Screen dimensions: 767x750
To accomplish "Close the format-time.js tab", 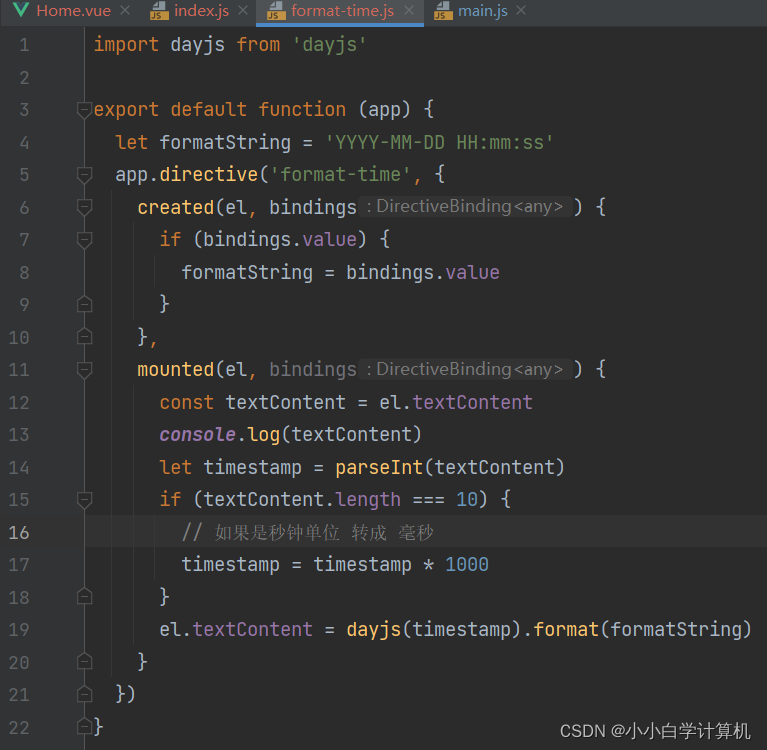I will tap(409, 10).
